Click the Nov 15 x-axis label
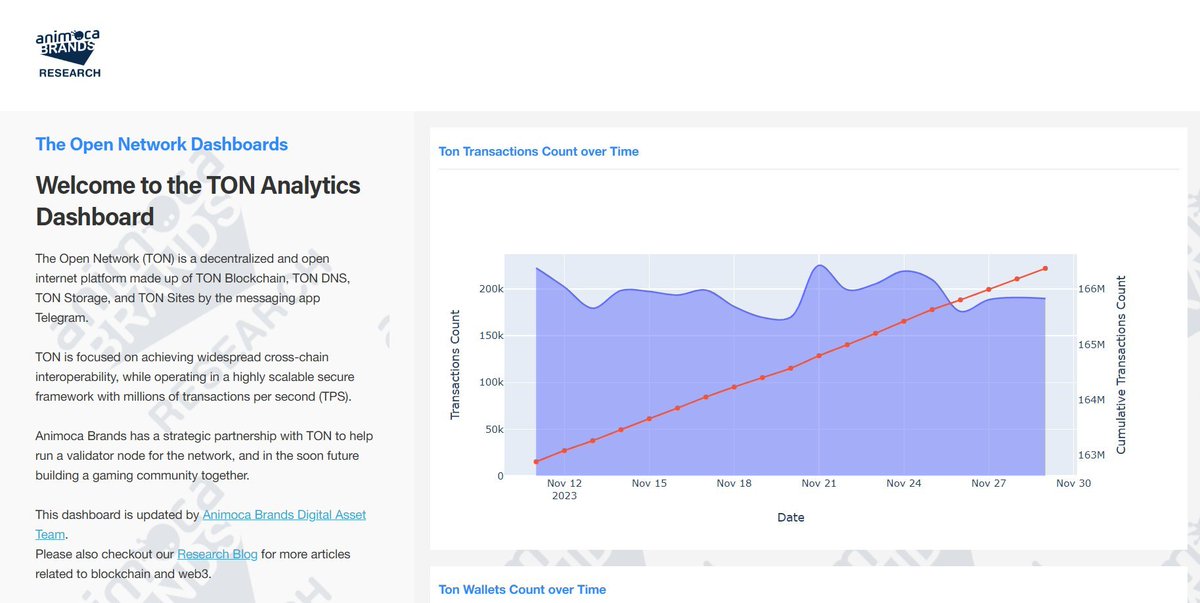This screenshot has width=1200, height=603. [649, 483]
